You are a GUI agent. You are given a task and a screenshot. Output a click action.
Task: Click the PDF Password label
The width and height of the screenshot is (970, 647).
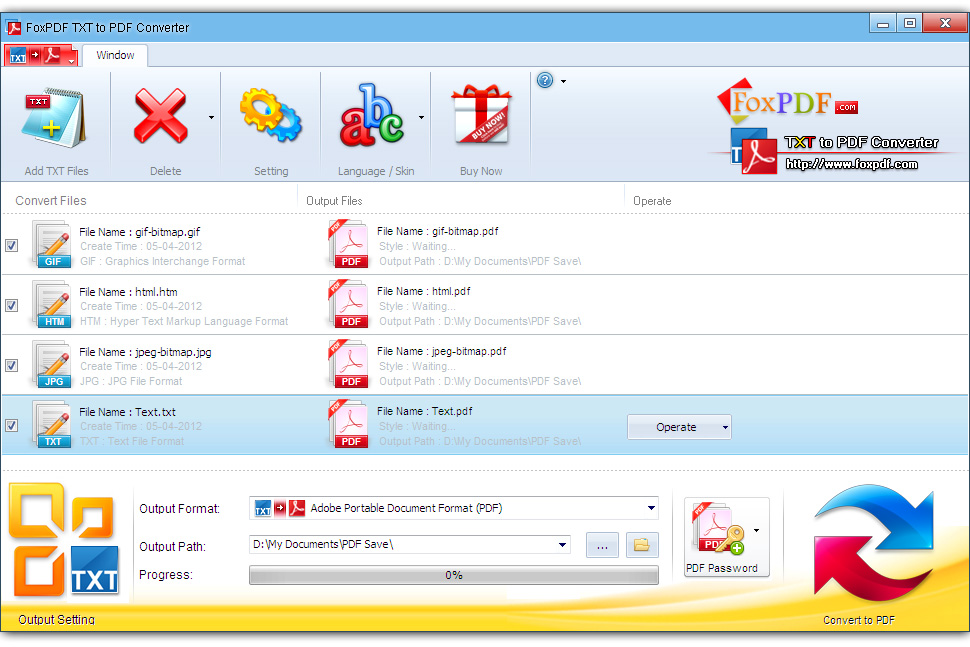tap(721, 568)
